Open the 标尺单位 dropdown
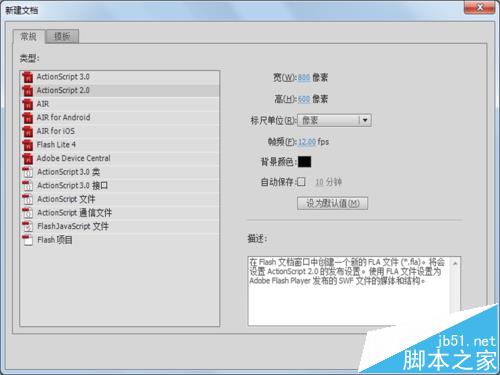500x375 pixels. tap(334, 120)
